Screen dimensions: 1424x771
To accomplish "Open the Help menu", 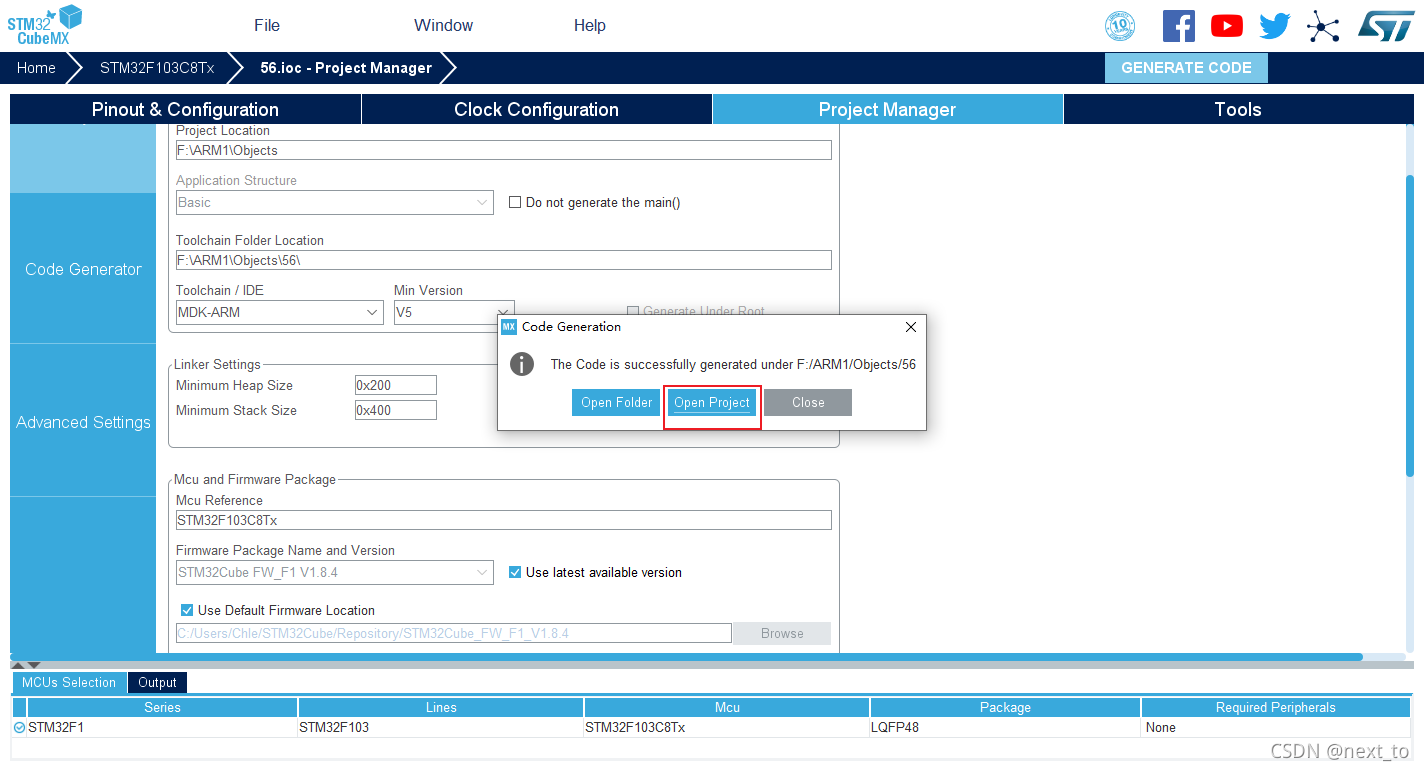I will 590,25.
